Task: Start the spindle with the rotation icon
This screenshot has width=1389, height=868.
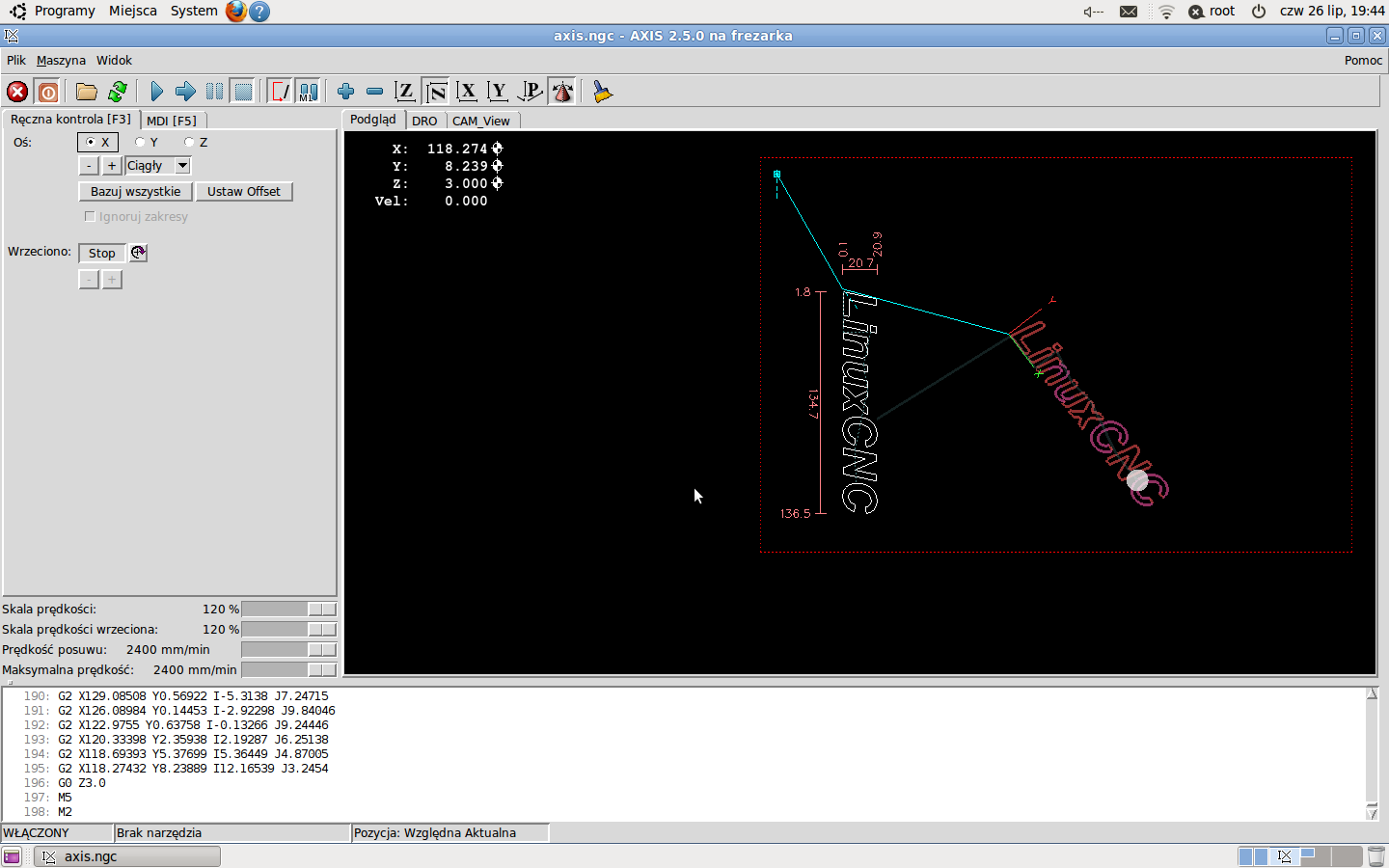Action: (x=138, y=253)
